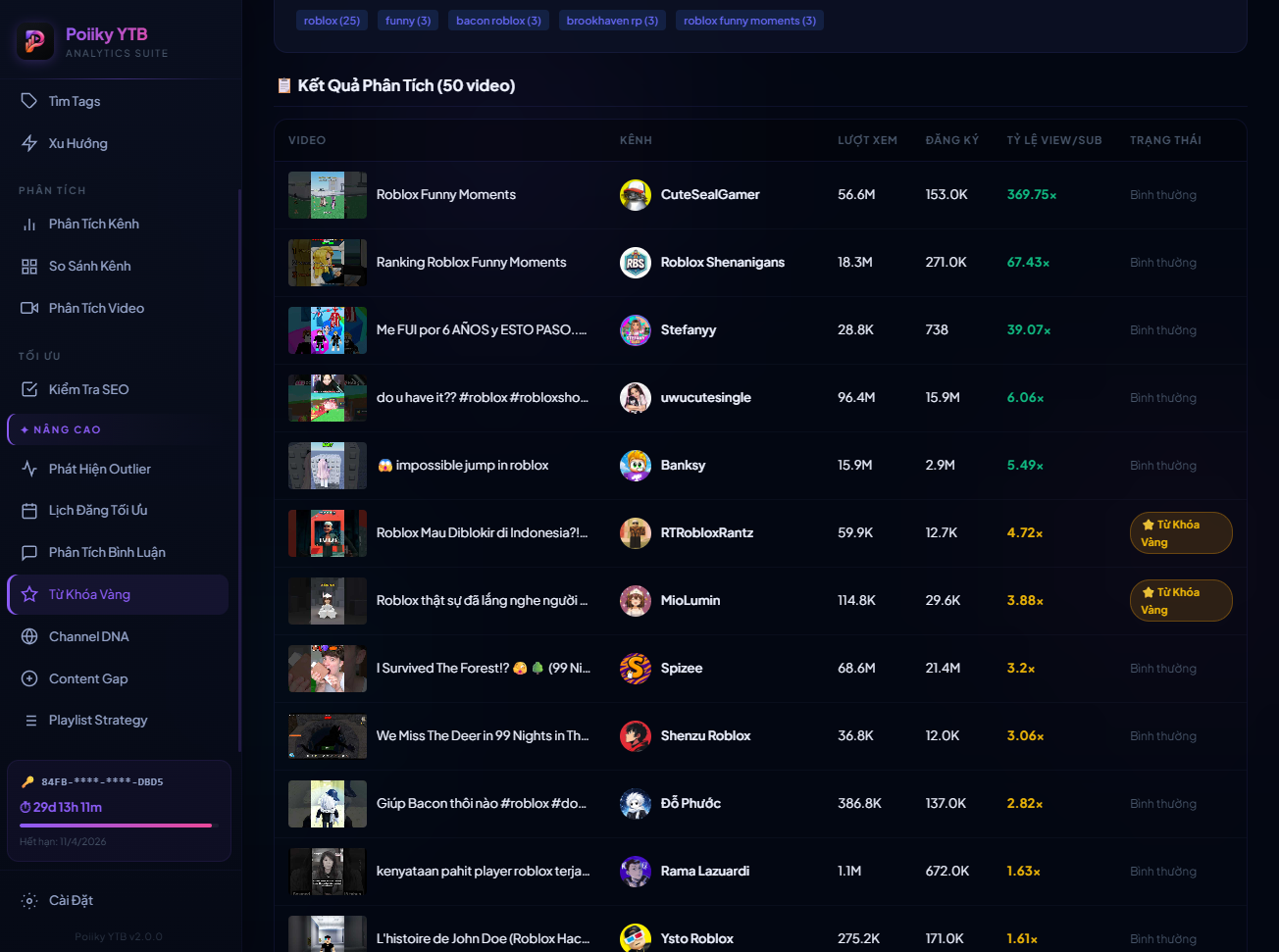Image resolution: width=1279 pixels, height=952 pixels.
Task: Open Phân Tích Kênh bar chart icon
Action: [29, 225]
